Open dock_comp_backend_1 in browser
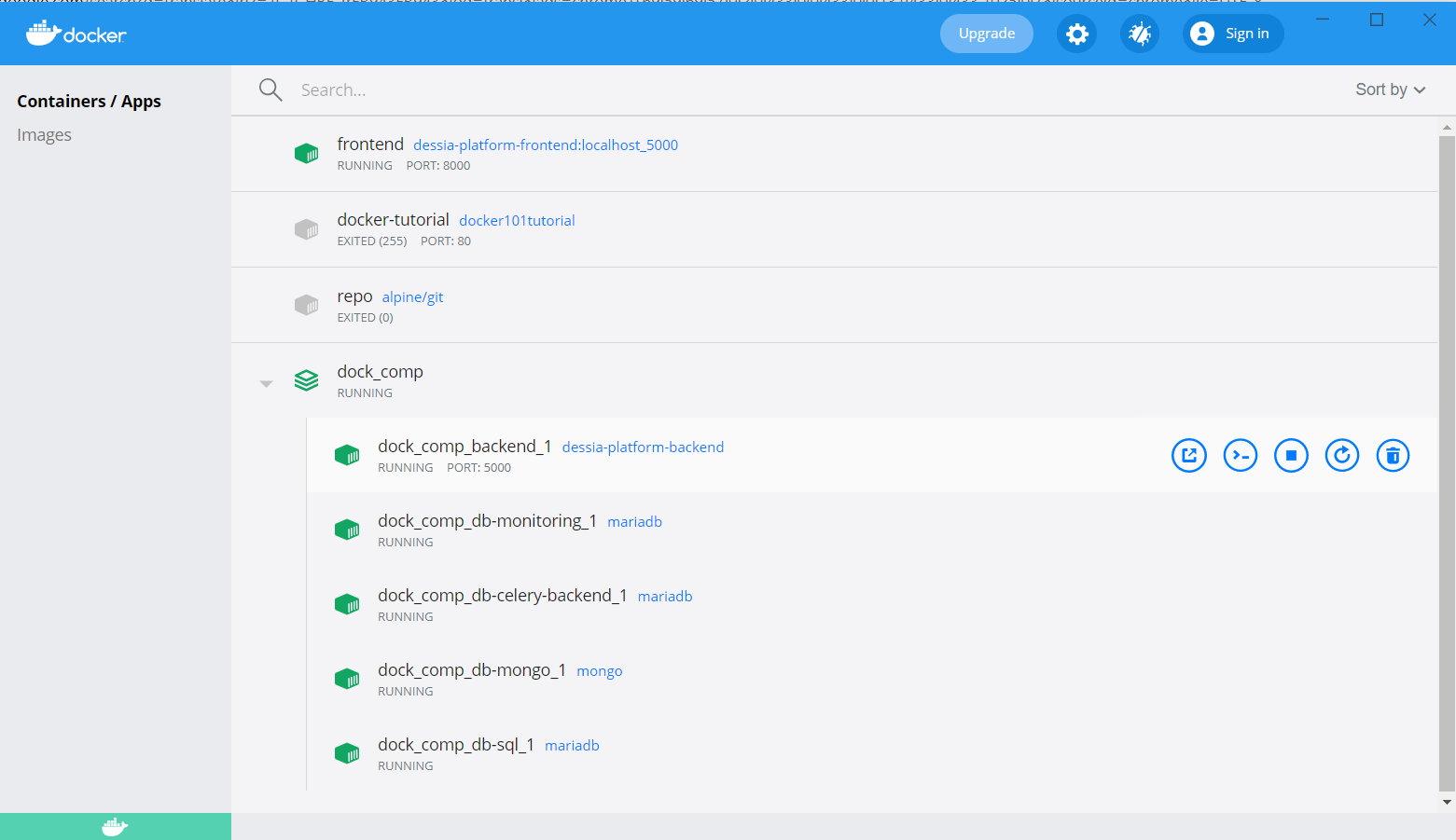The width and height of the screenshot is (1456, 840). click(x=1189, y=456)
